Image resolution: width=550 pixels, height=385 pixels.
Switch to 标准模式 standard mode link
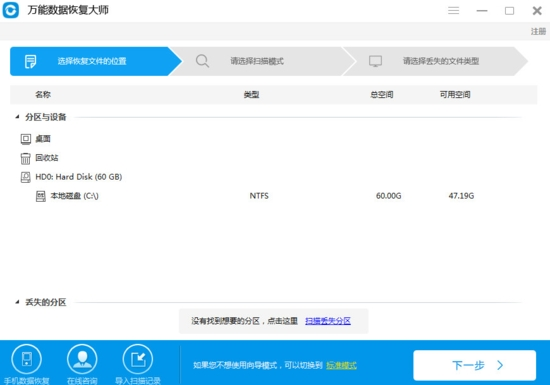click(x=341, y=365)
